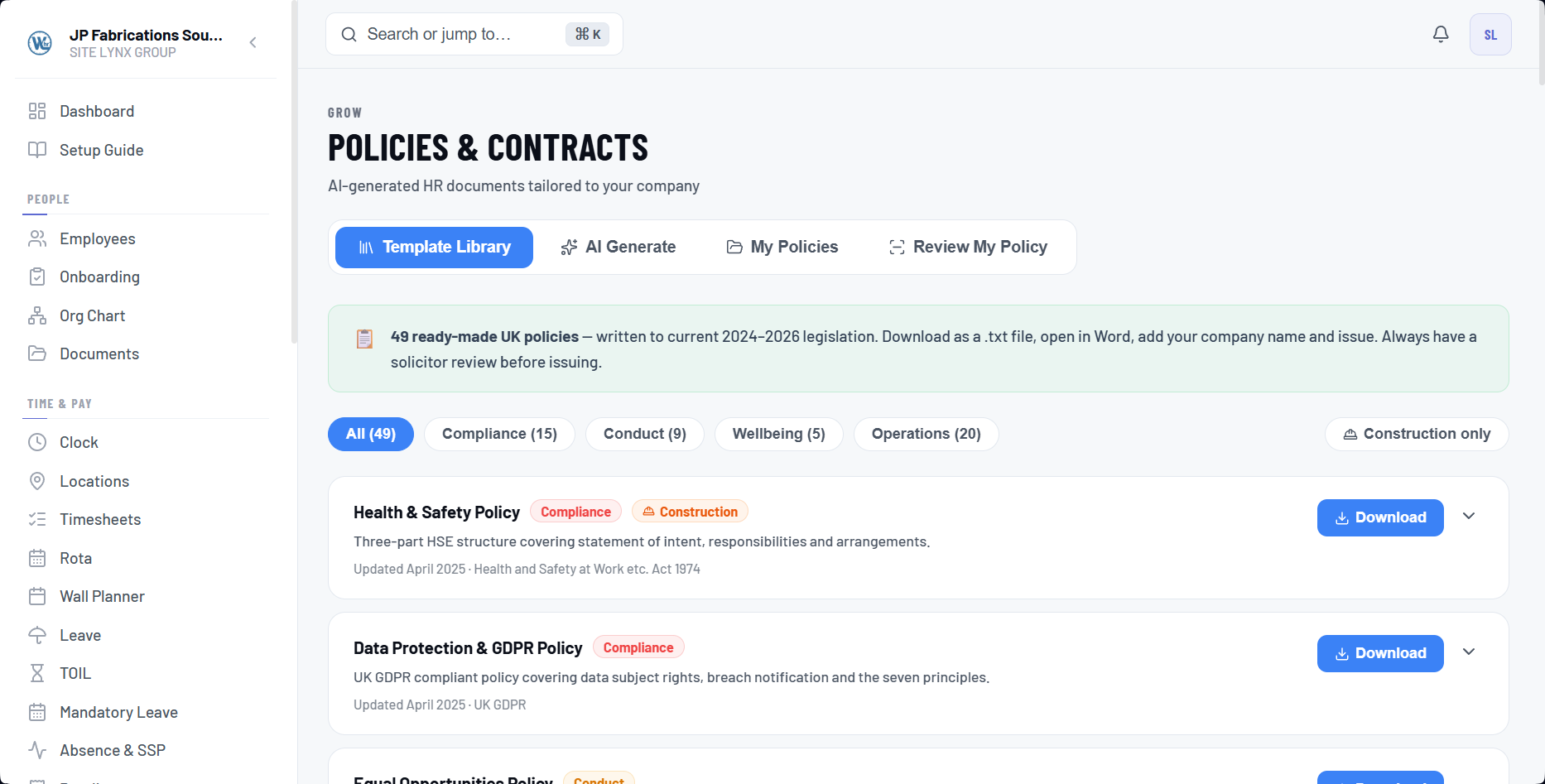
Task: Expand the Data Protection & GDPR Policy card
Action: (x=1469, y=652)
